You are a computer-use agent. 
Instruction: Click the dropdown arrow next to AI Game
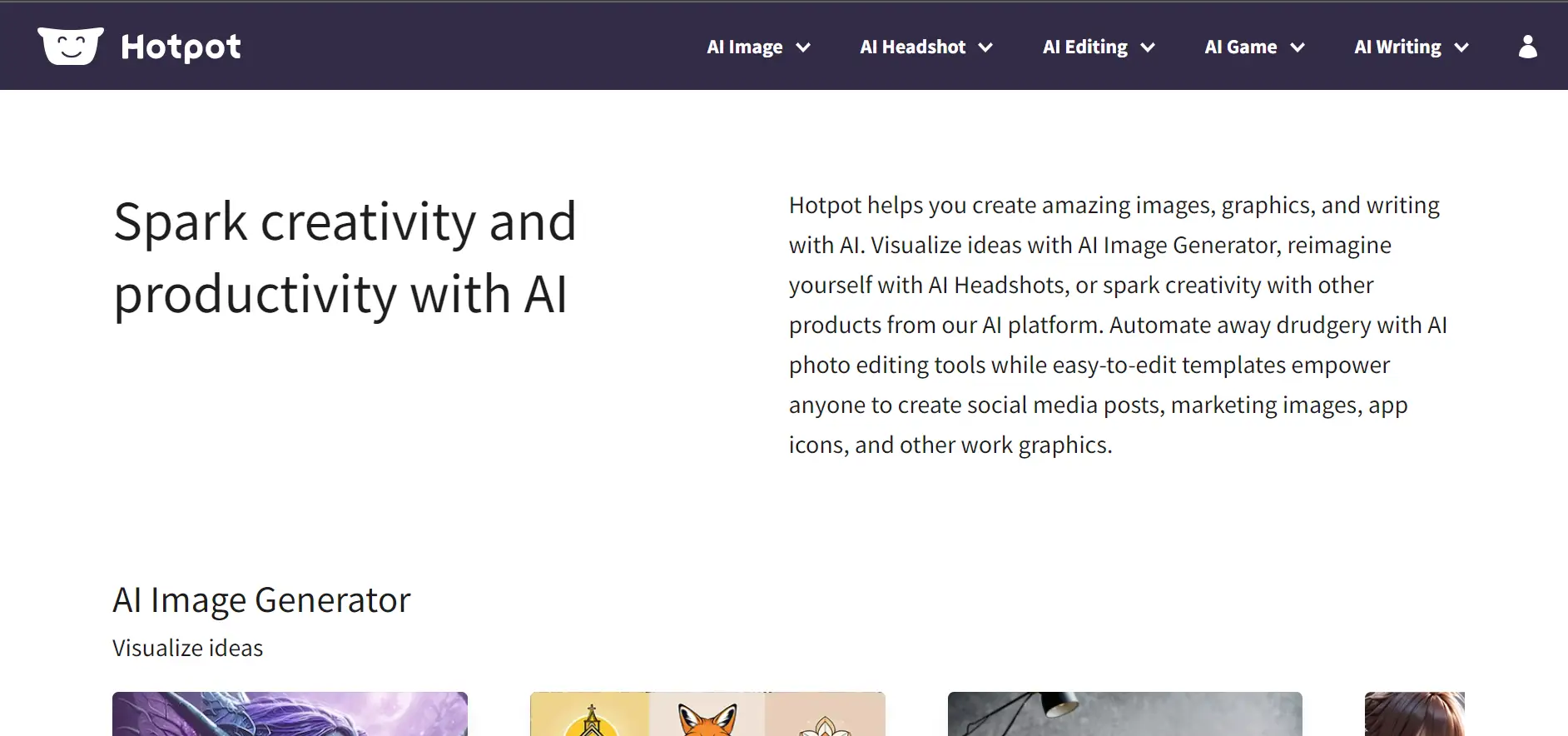[x=1298, y=47]
